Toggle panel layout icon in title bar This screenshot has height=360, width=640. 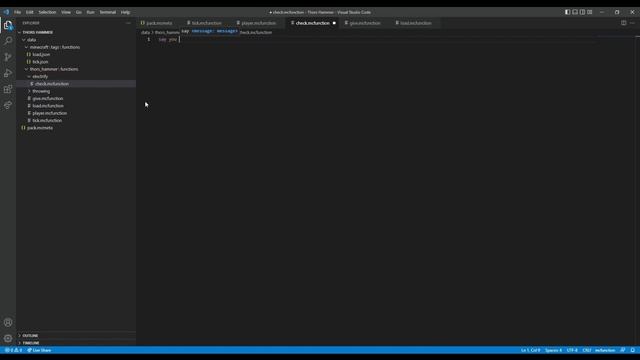click(575, 12)
